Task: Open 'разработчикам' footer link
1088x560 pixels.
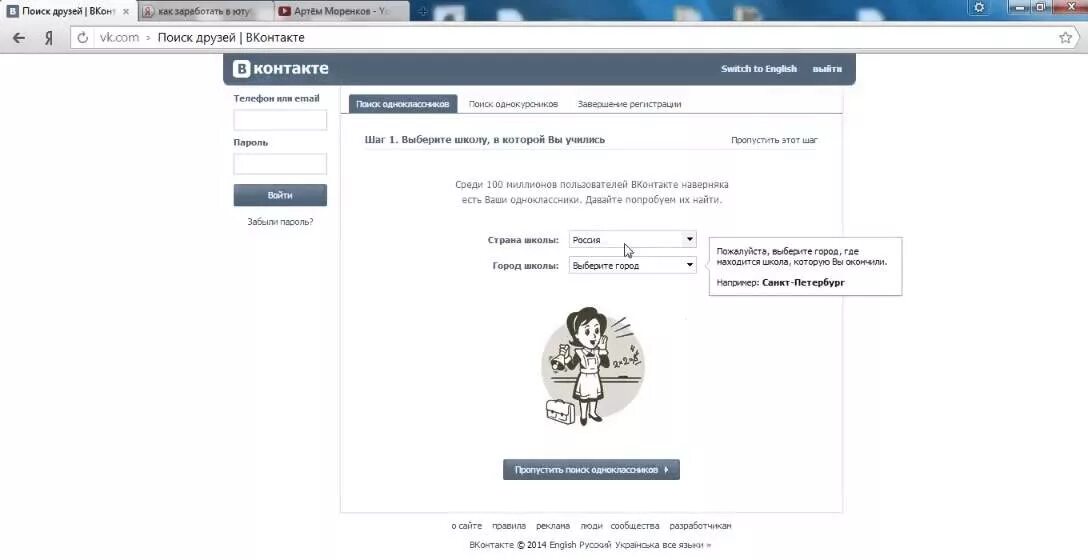Action: (700, 526)
